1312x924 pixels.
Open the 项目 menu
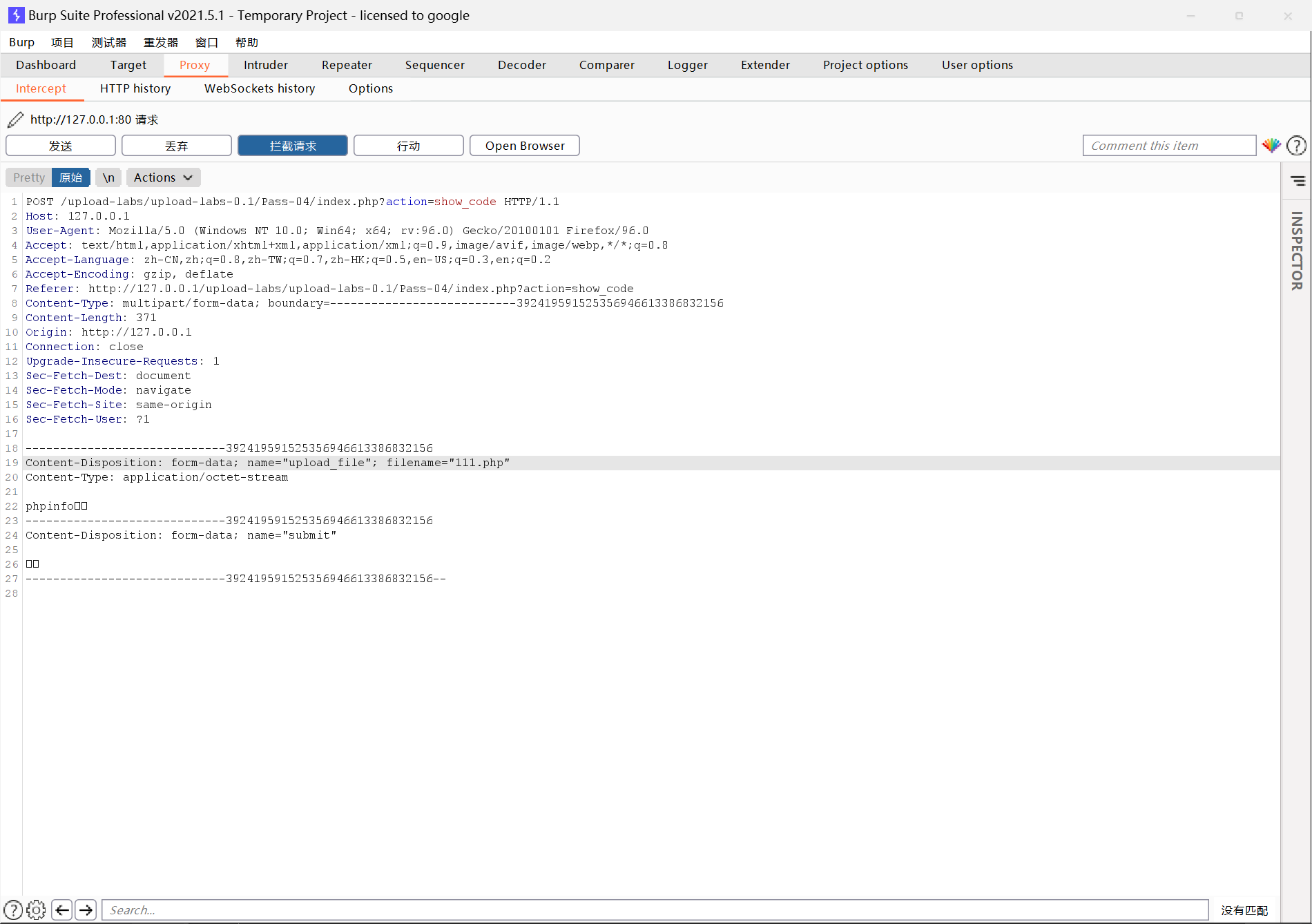[x=62, y=42]
